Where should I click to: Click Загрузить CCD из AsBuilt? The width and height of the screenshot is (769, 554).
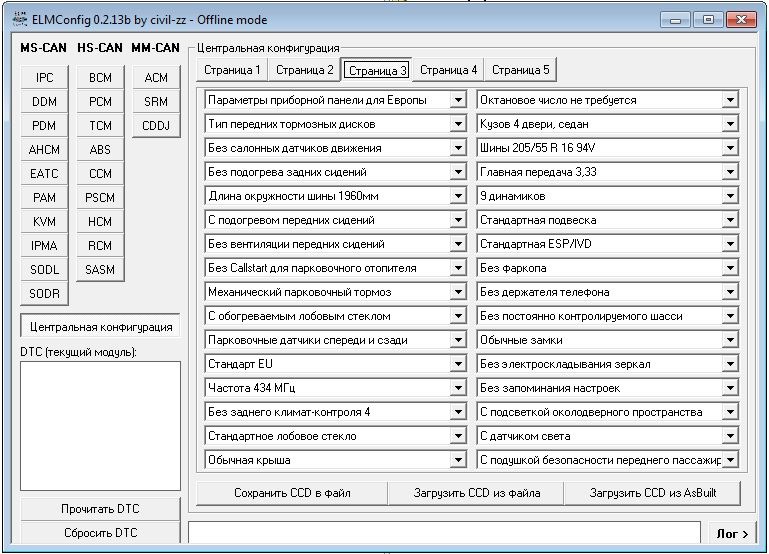pyautogui.click(x=652, y=493)
